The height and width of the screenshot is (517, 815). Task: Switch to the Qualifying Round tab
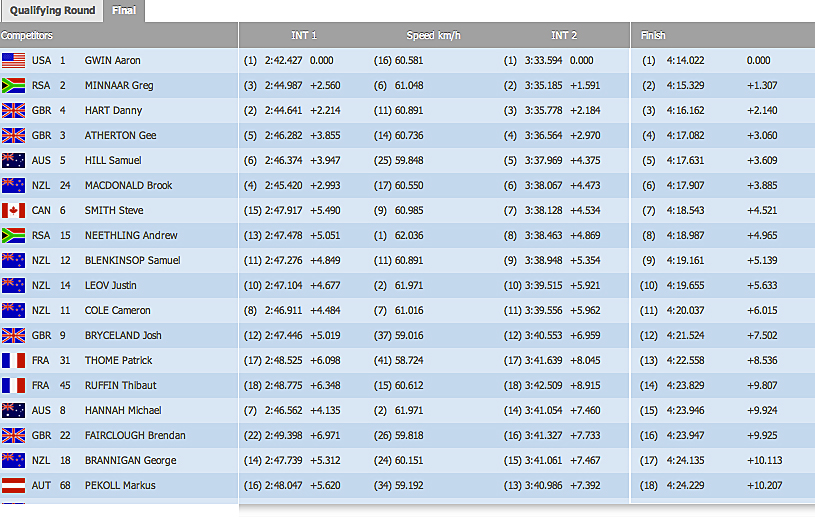(x=52, y=11)
